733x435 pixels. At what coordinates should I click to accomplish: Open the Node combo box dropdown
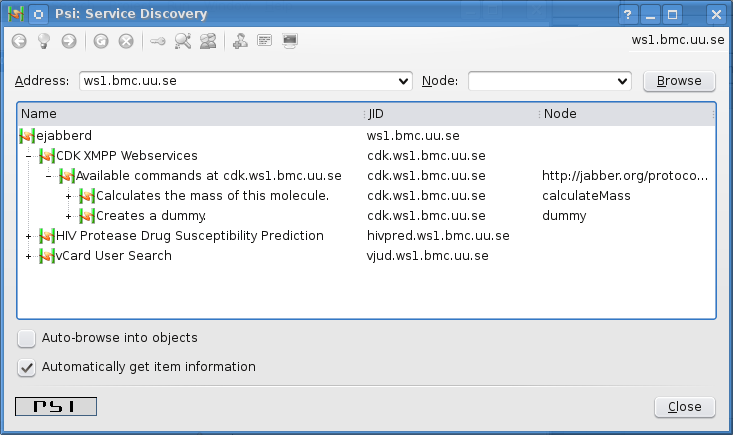[x=623, y=81]
